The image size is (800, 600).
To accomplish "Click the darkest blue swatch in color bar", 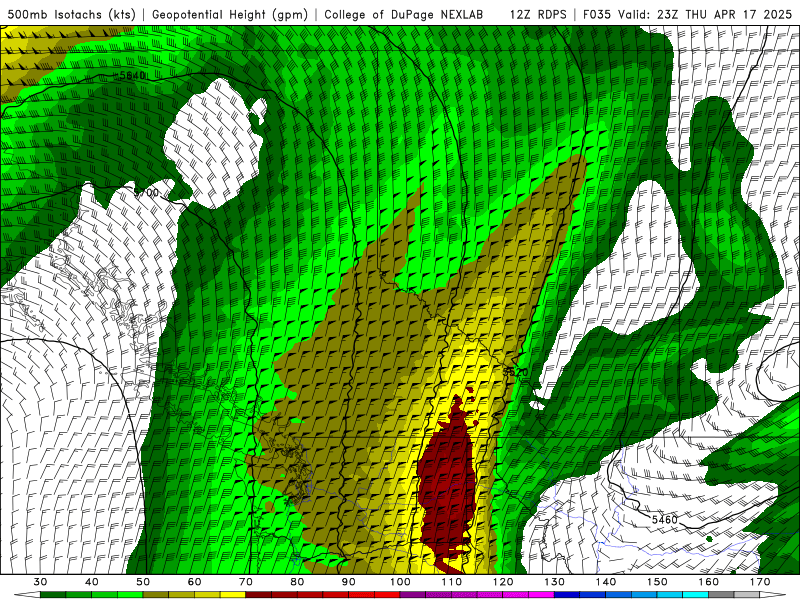I will [x=567, y=595].
